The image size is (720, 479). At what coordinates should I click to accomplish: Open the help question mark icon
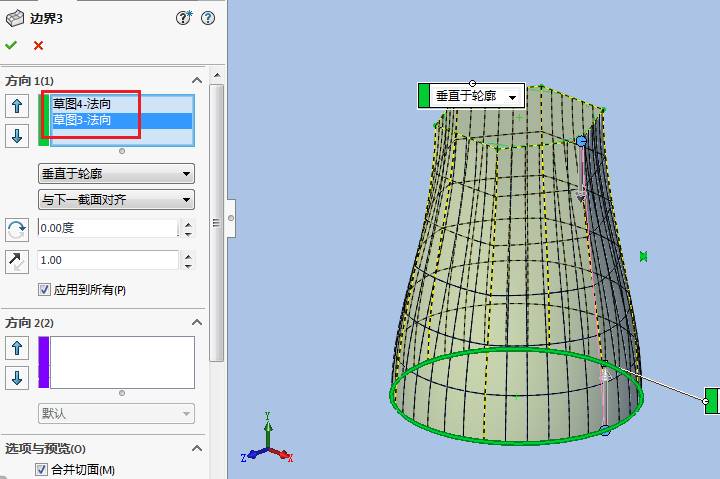(x=208, y=18)
